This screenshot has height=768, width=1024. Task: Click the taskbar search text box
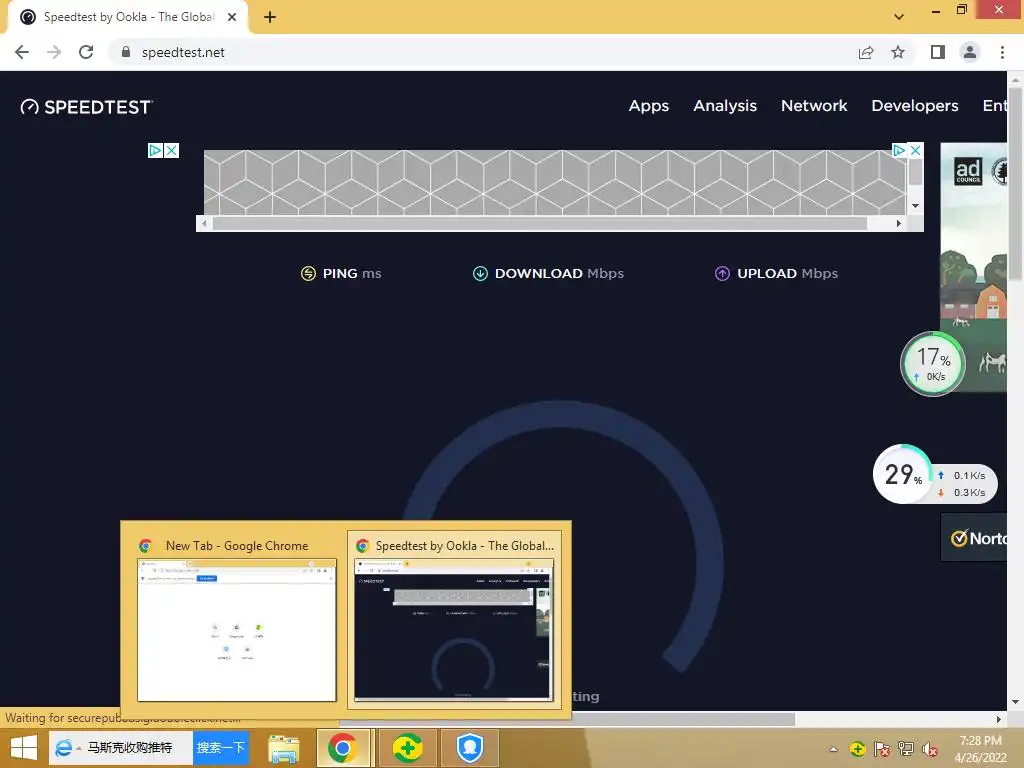click(131, 748)
